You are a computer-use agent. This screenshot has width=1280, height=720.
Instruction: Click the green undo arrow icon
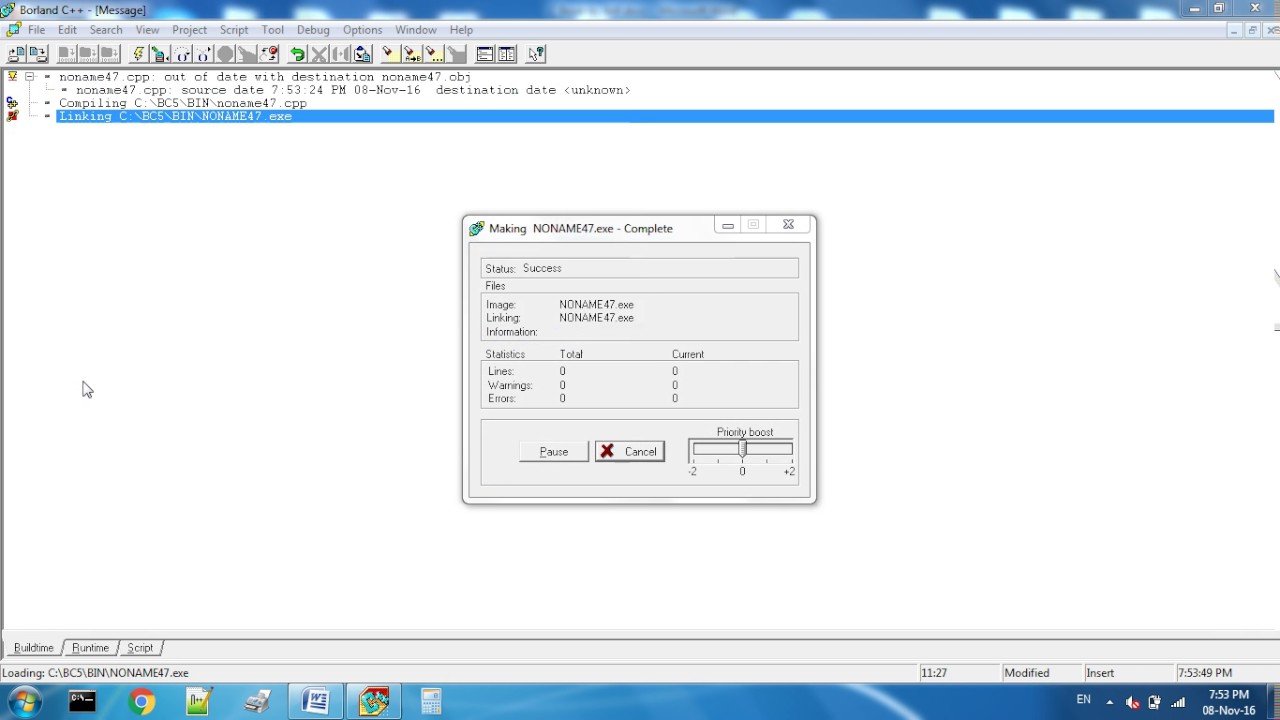(297, 54)
